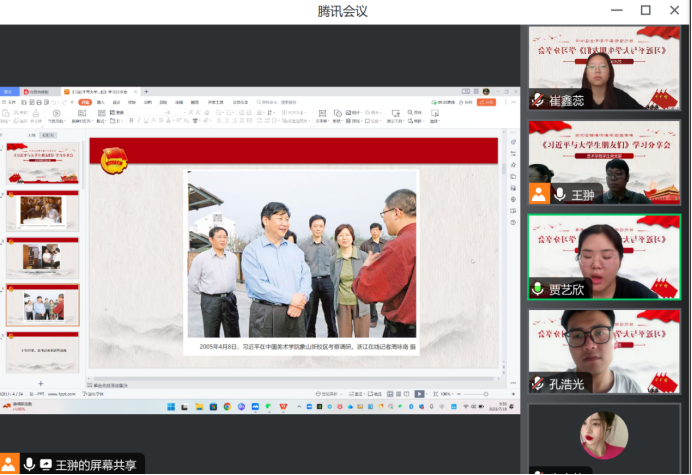Open WPS Office from the Windows taskbar
Viewport: 692px width, 475px height.
tap(283, 406)
